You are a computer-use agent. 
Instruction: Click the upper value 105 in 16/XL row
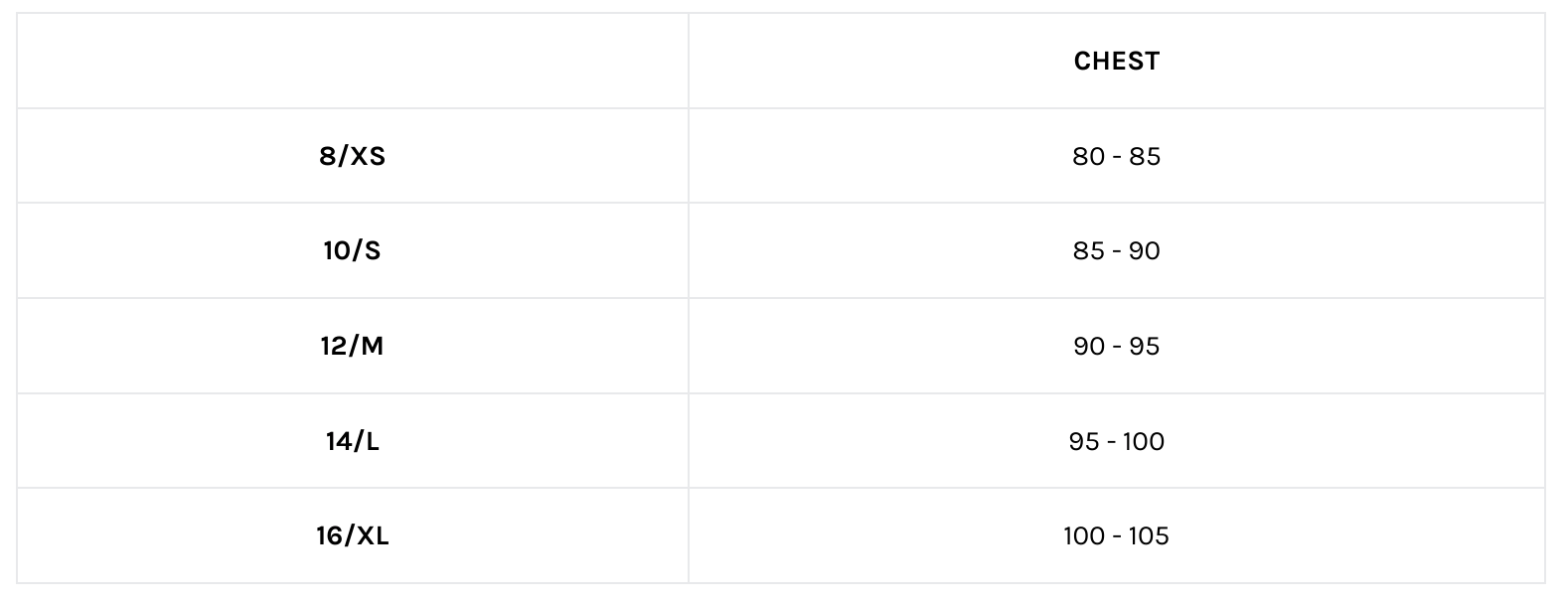pos(1150,536)
